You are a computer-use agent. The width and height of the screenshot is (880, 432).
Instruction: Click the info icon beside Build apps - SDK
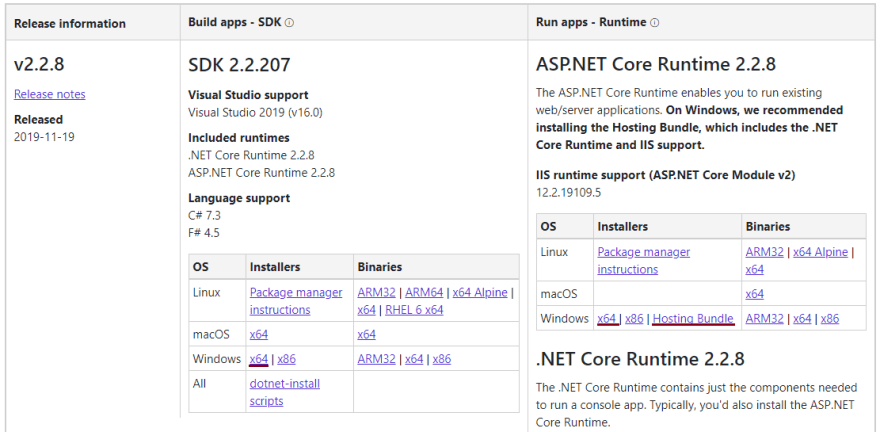(x=290, y=23)
